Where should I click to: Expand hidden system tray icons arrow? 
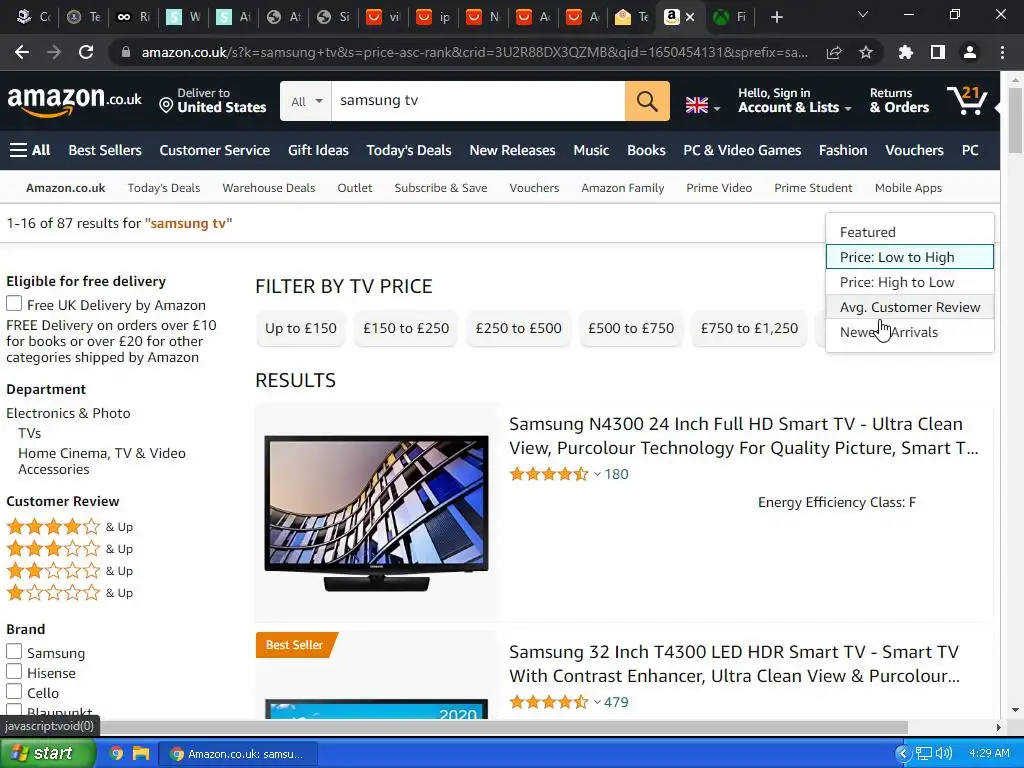pos(903,754)
